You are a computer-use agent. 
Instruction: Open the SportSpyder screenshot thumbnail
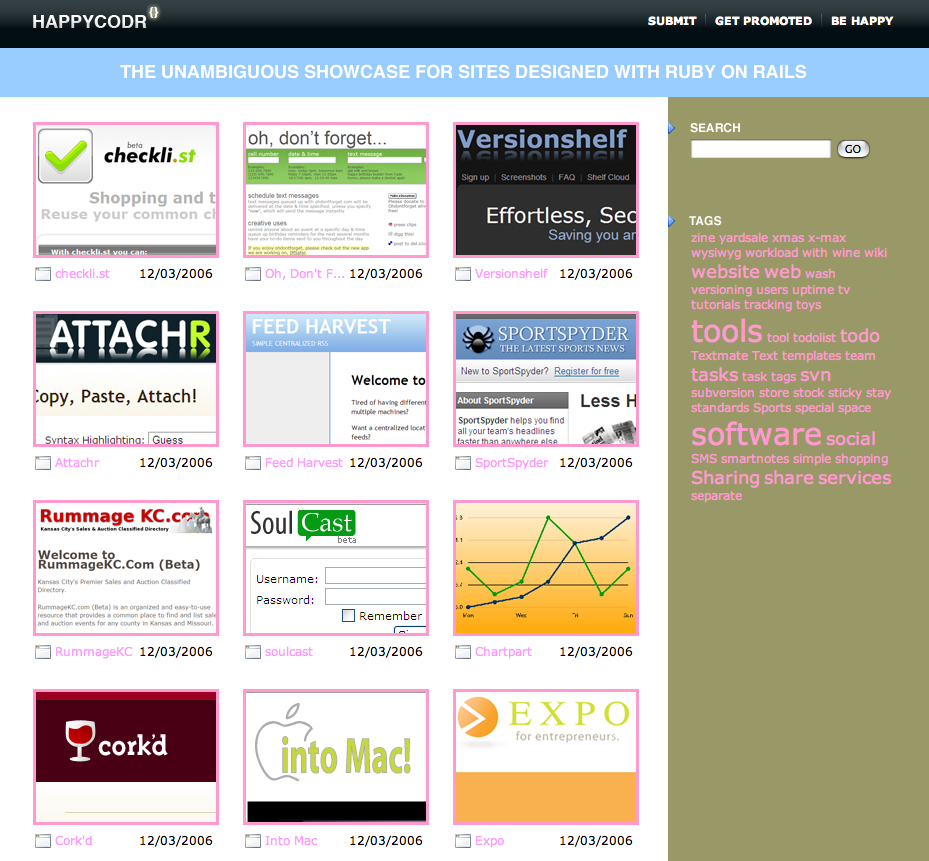point(546,379)
